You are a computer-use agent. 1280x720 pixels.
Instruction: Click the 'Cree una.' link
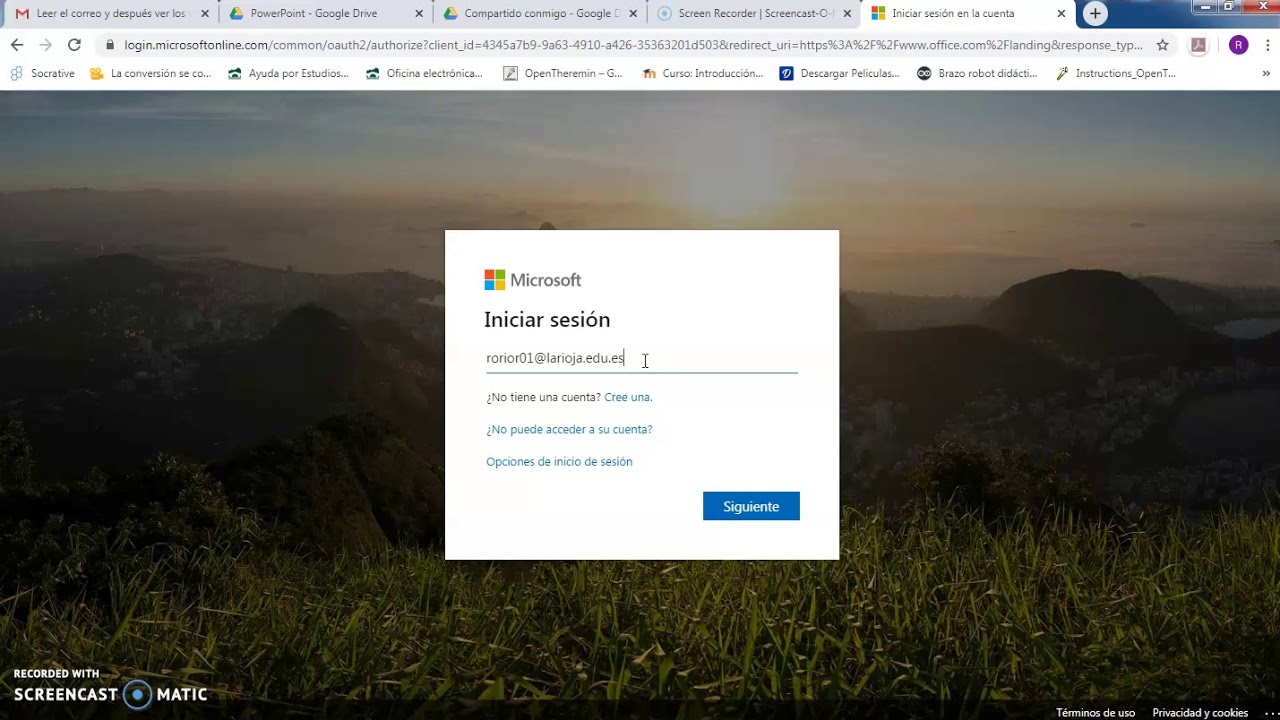628,397
